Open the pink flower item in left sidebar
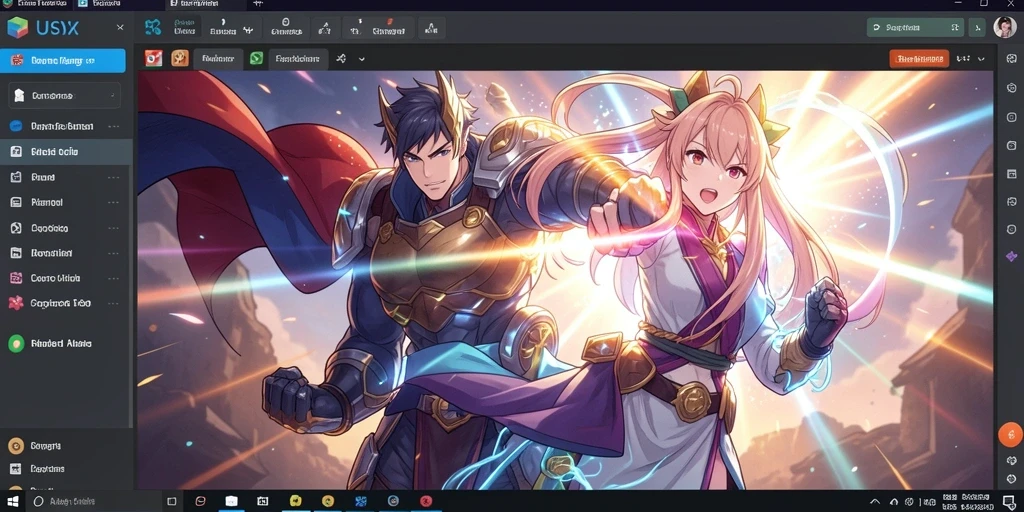 click(16, 303)
